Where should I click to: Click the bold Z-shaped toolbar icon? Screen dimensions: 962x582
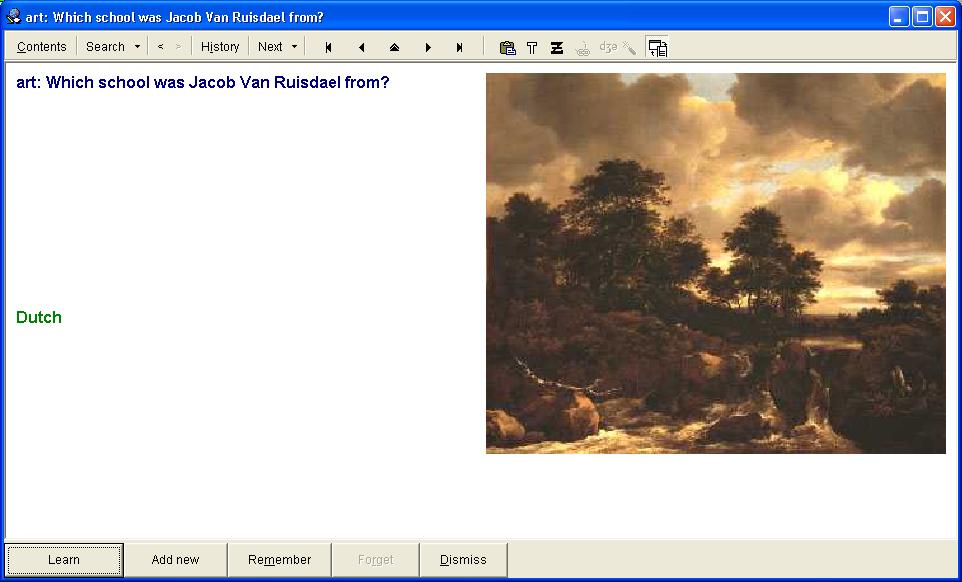pos(557,47)
